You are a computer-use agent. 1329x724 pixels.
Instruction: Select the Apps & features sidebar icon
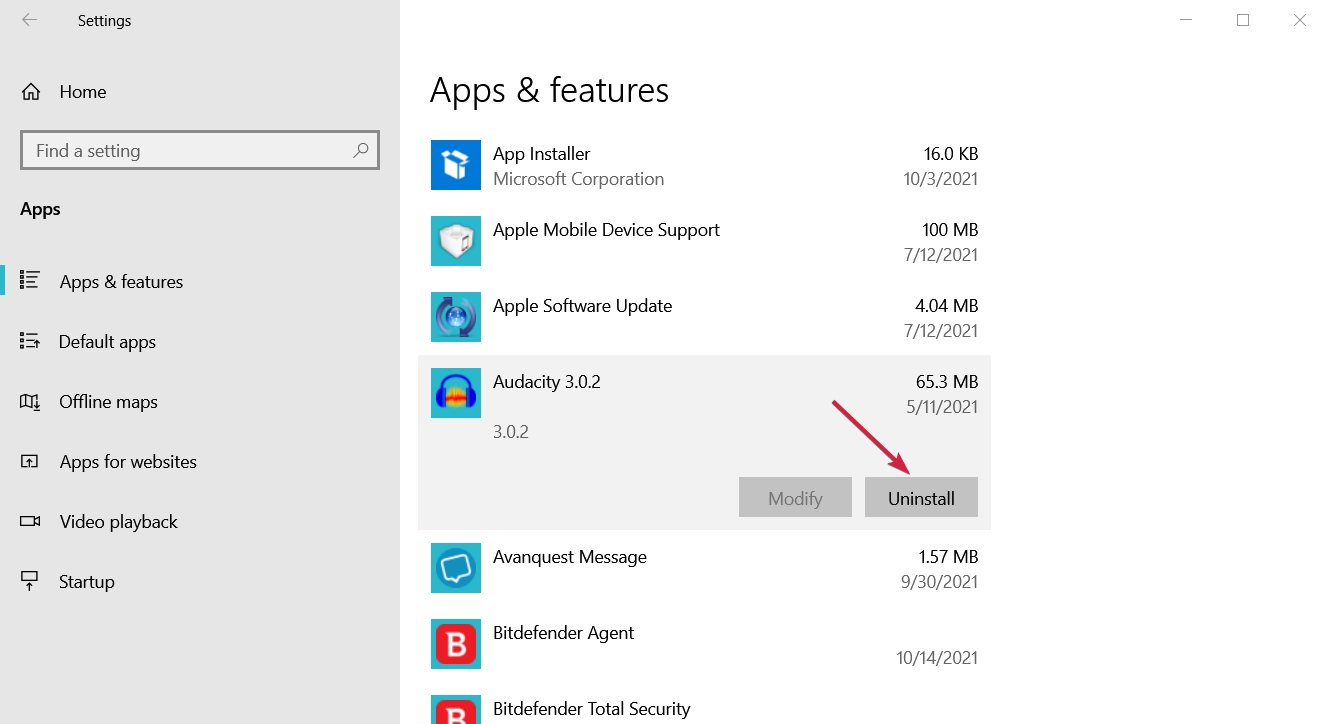30,281
